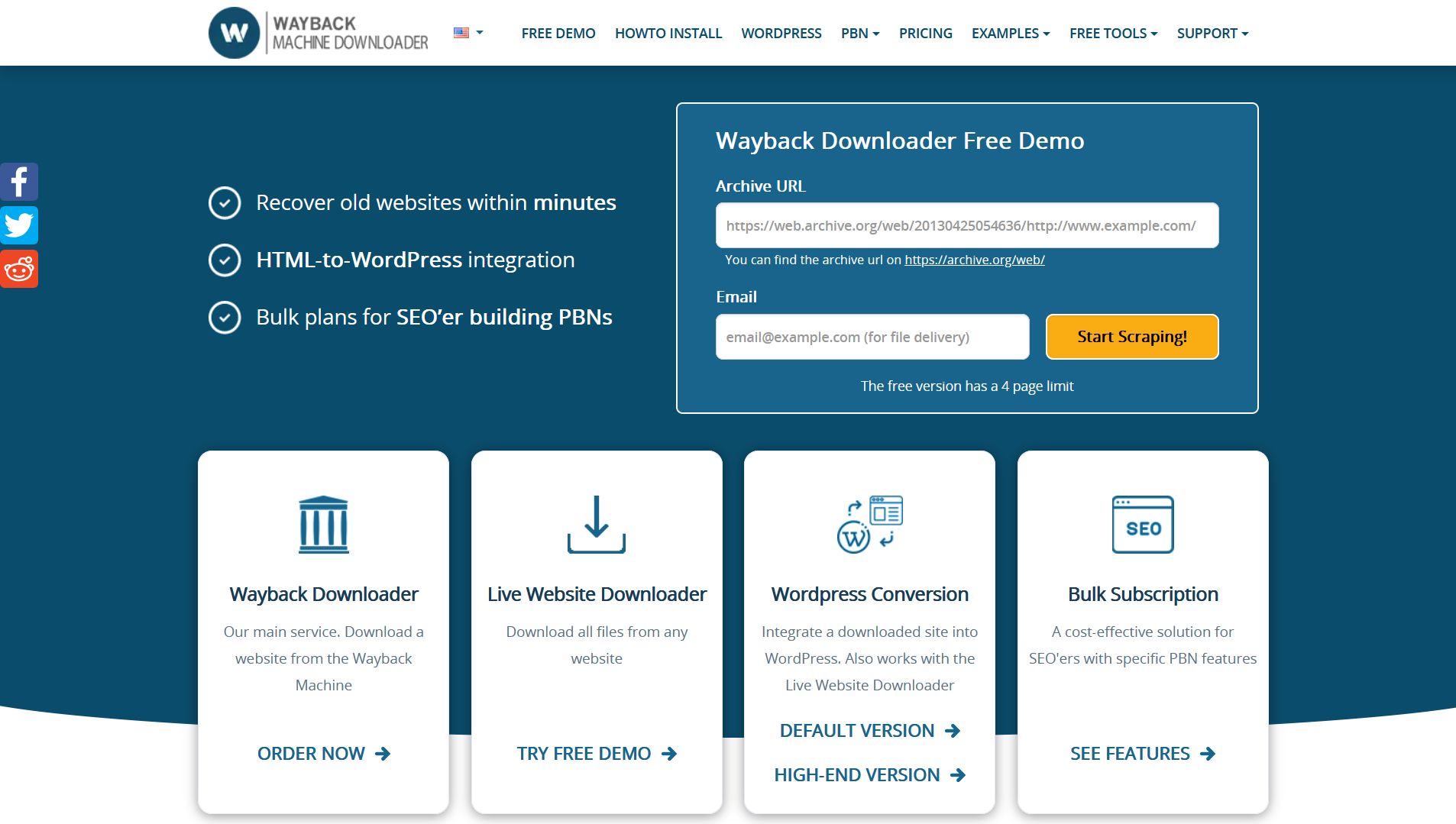Follow the archive.org/web hyperlink
Image resolution: width=1456 pixels, height=824 pixels.
tap(974, 260)
